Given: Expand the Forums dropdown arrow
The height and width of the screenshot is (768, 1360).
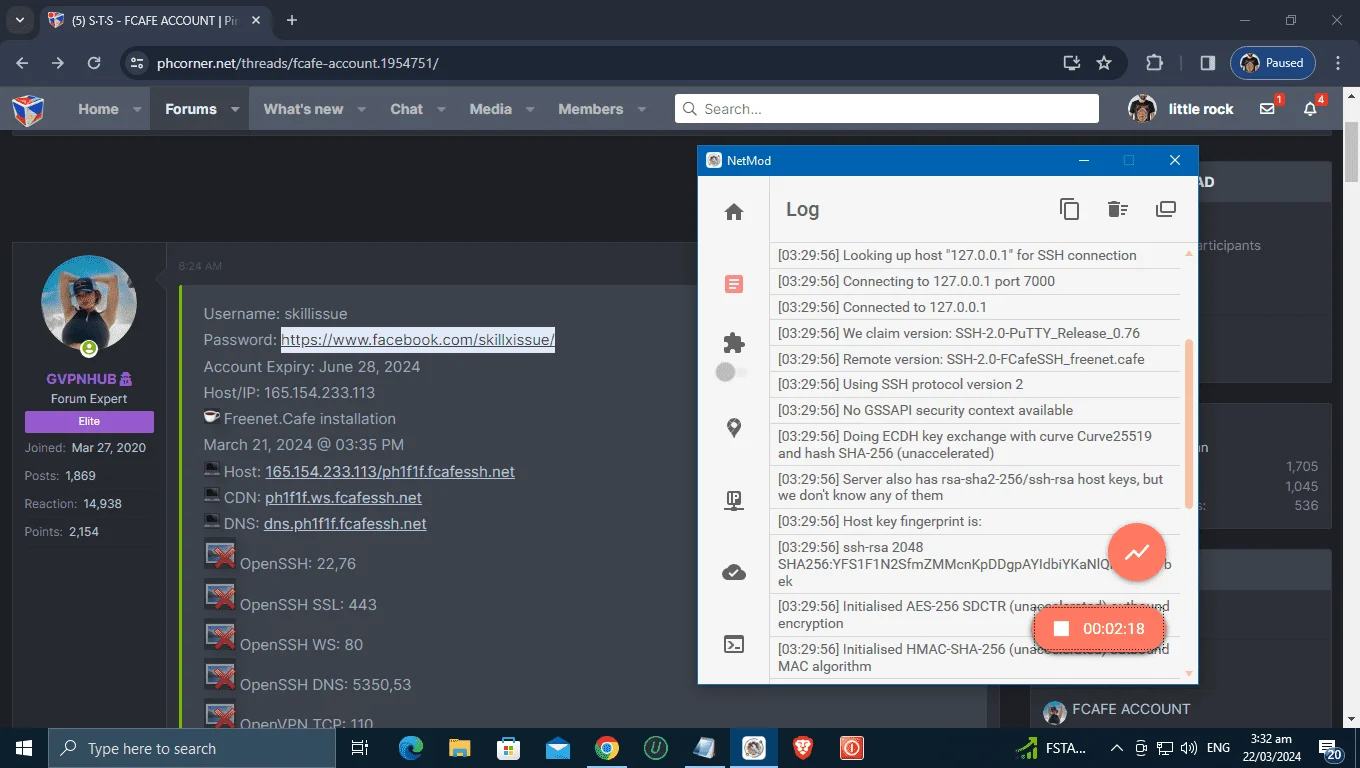Looking at the screenshot, I should [235, 109].
